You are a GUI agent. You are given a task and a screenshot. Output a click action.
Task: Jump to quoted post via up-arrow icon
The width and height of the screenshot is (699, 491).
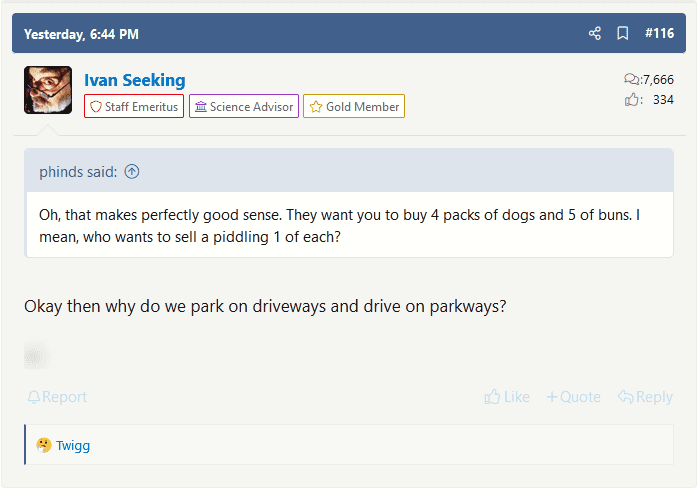(x=132, y=172)
